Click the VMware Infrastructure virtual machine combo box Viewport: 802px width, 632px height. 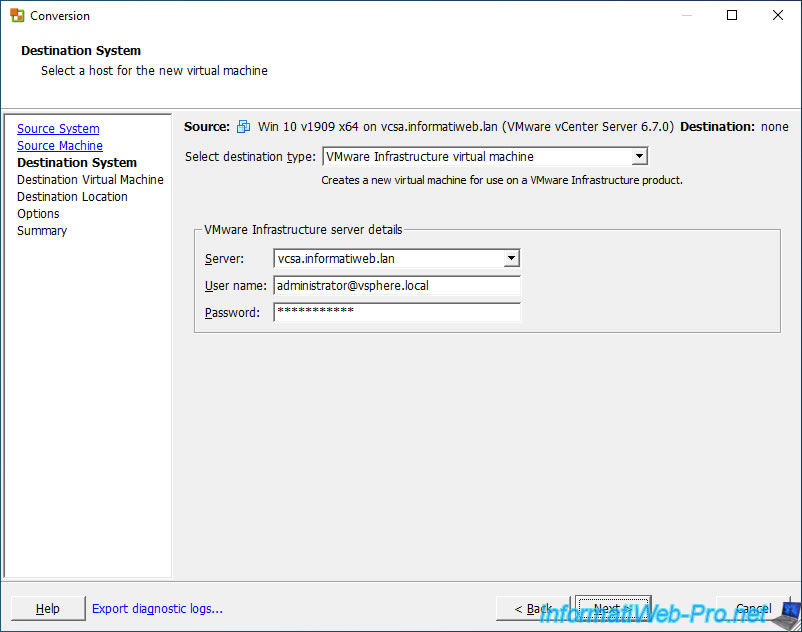click(485, 156)
